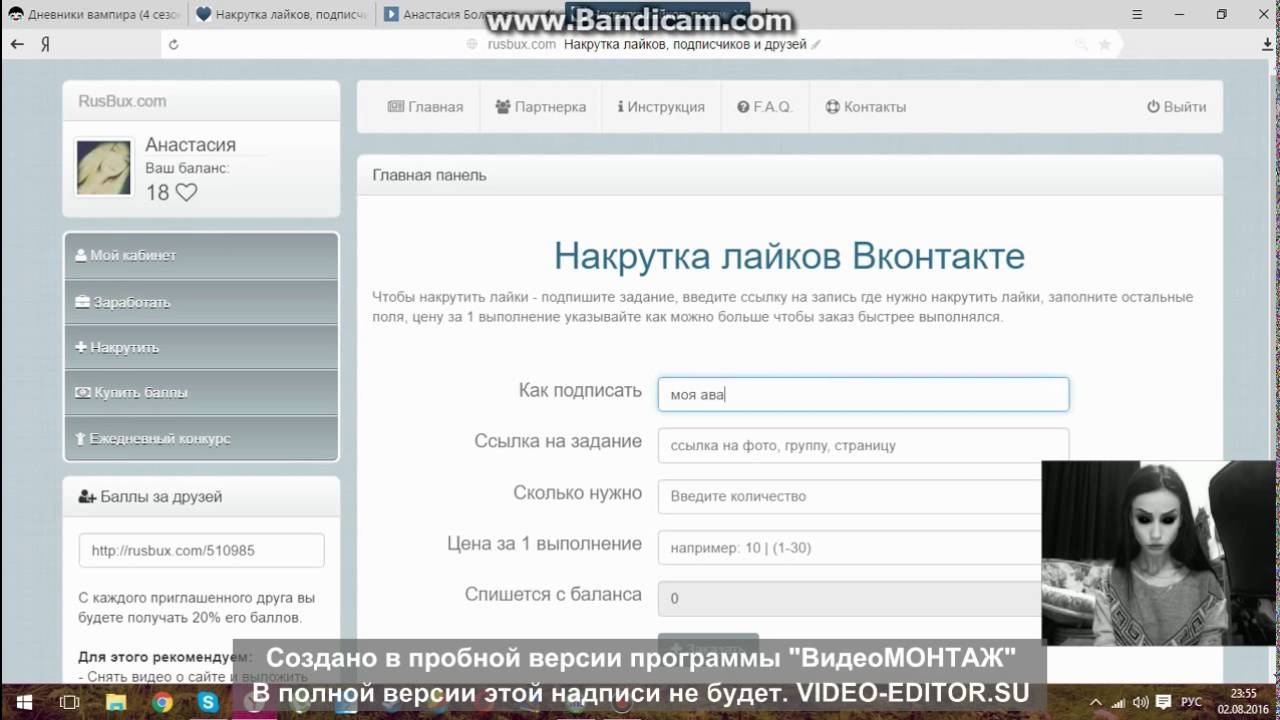Open Заработать in the sidebar

[201, 302]
